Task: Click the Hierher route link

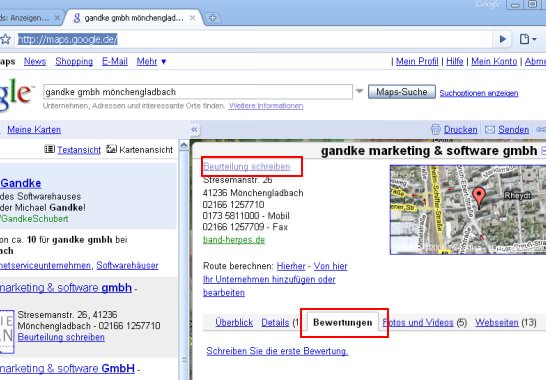Action: coord(291,266)
